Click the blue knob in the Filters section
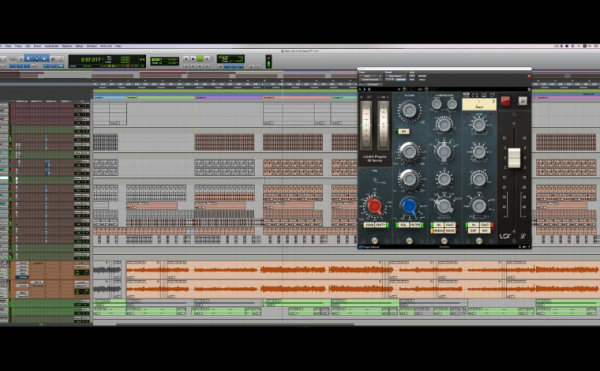This screenshot has width=600, height=371. 409,205
